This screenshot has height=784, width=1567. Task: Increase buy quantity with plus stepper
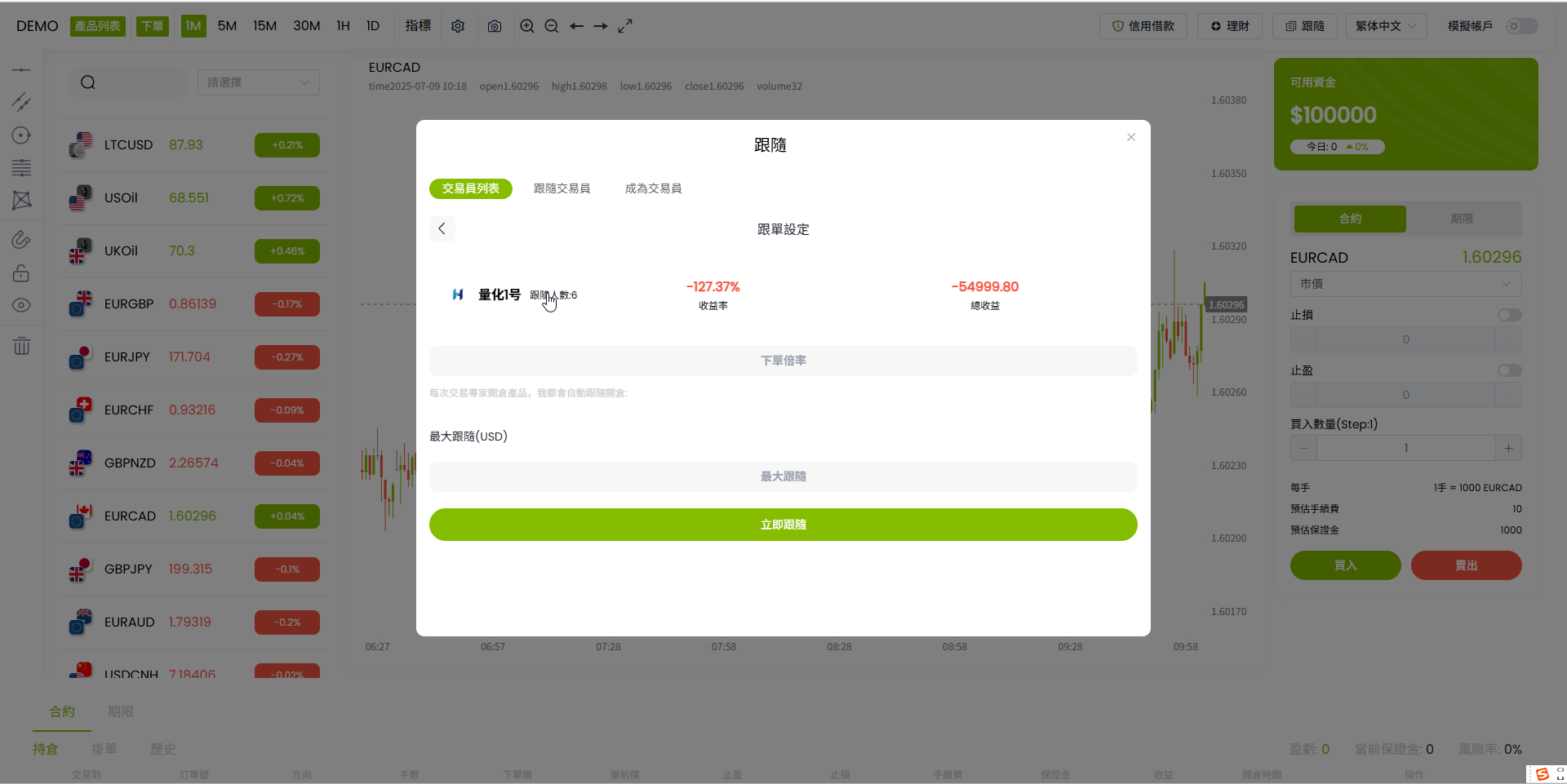coord(1508,448)
